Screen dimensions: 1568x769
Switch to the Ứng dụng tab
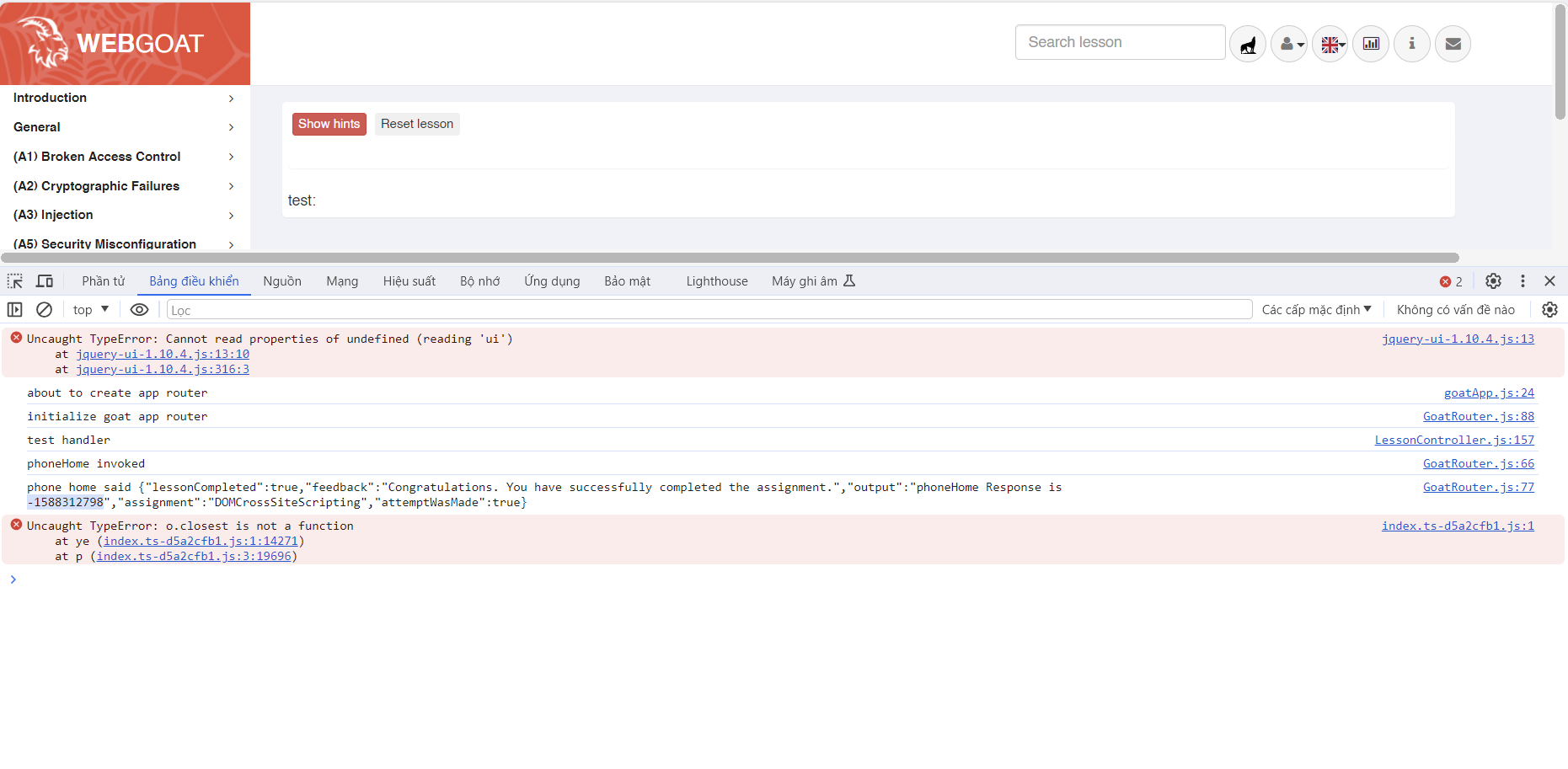click(552, 281)
